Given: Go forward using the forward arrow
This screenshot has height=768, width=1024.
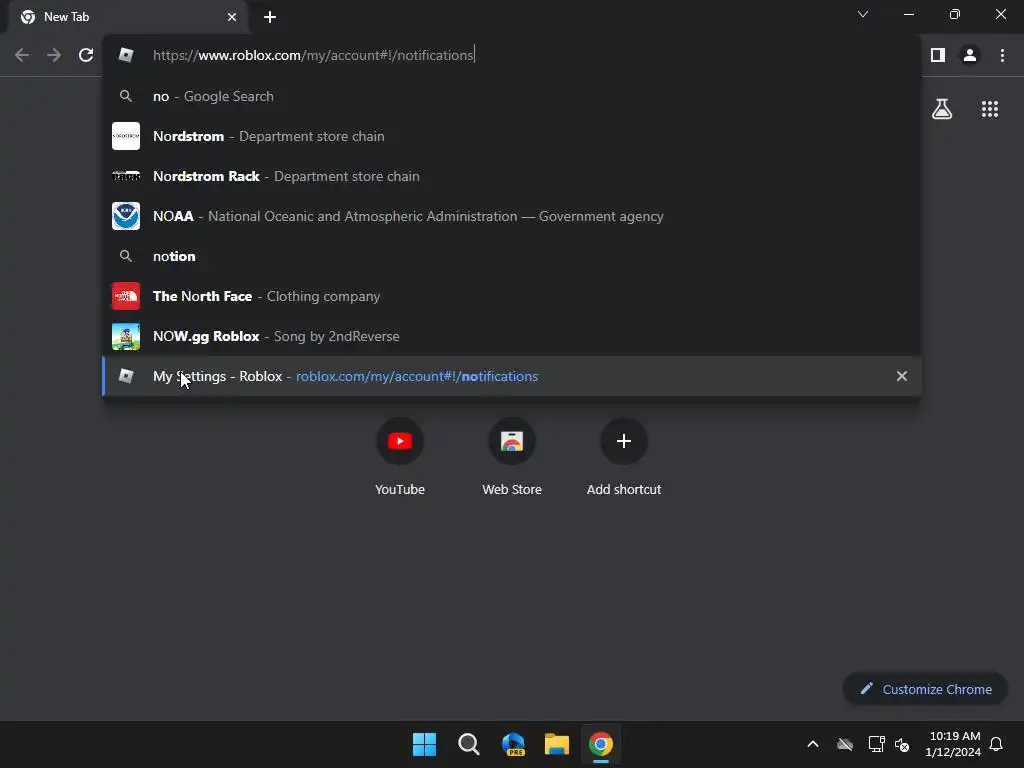Looking at the screenshot, I should [x=54, y=55].
